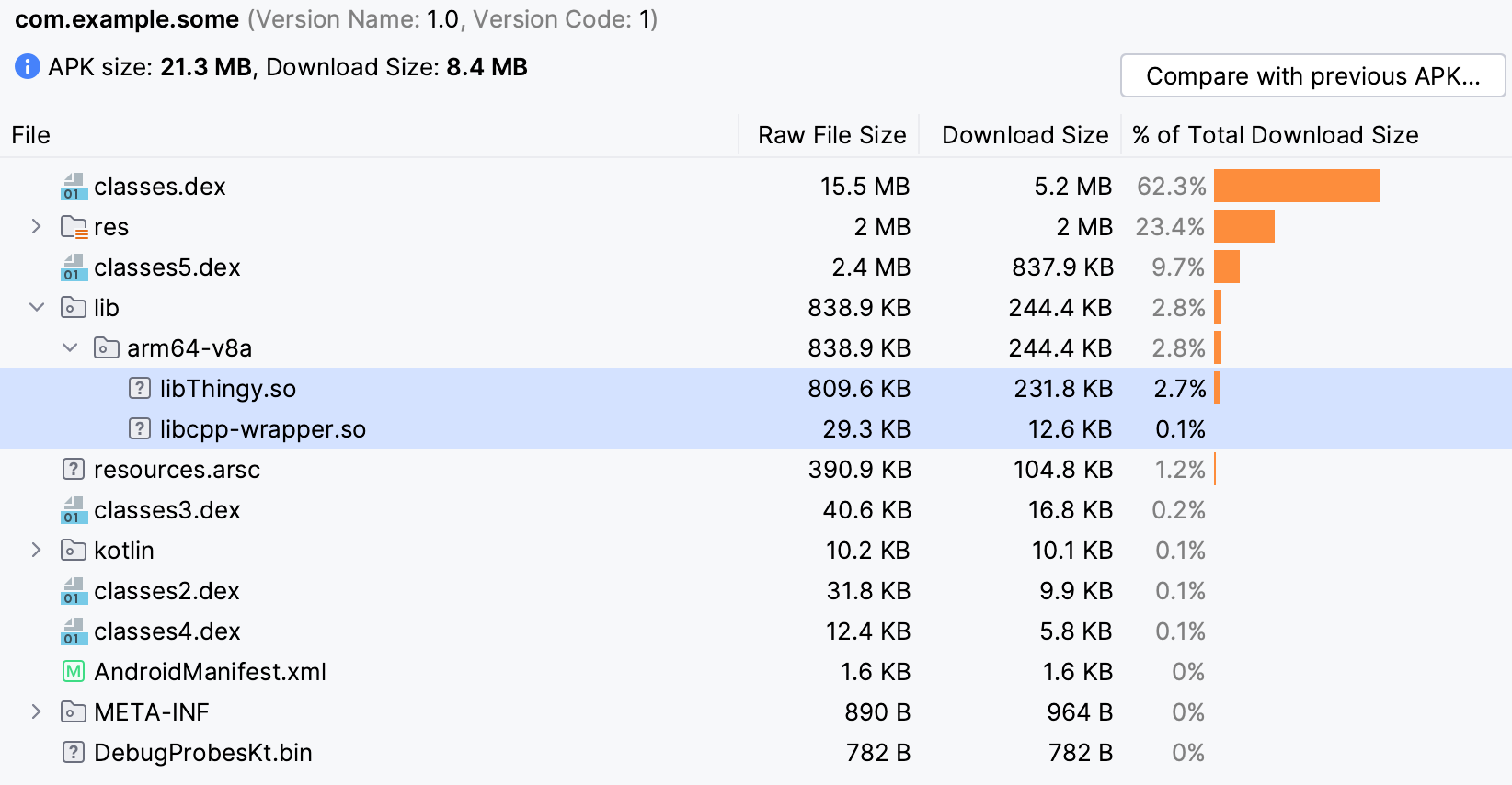The image size is (1512, 785).
Task: Select the classes.dex row name
Action: point(160,187)
